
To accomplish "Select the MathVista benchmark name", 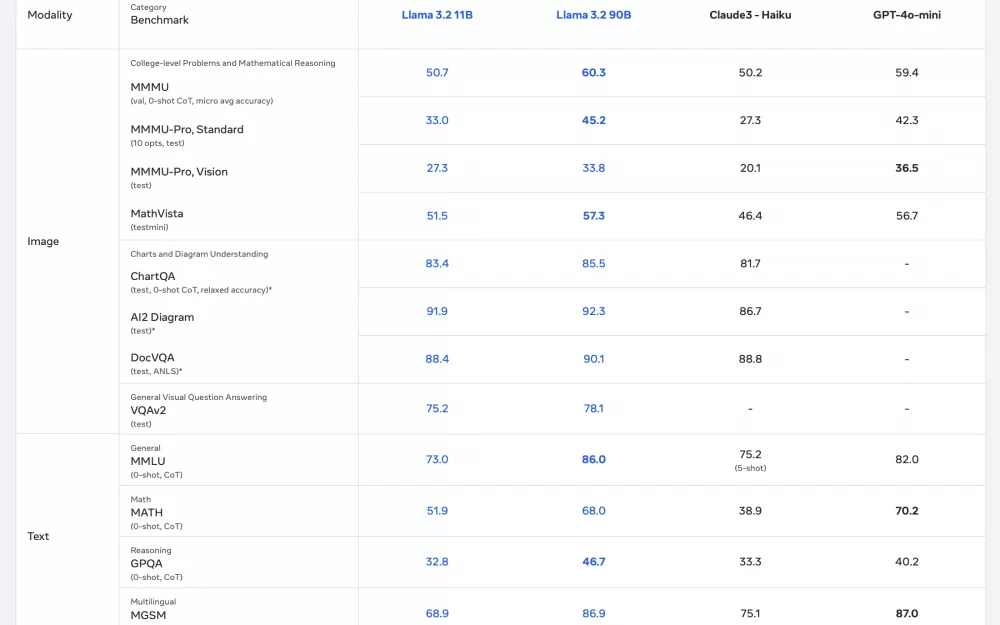I will [x=157, y=214].
